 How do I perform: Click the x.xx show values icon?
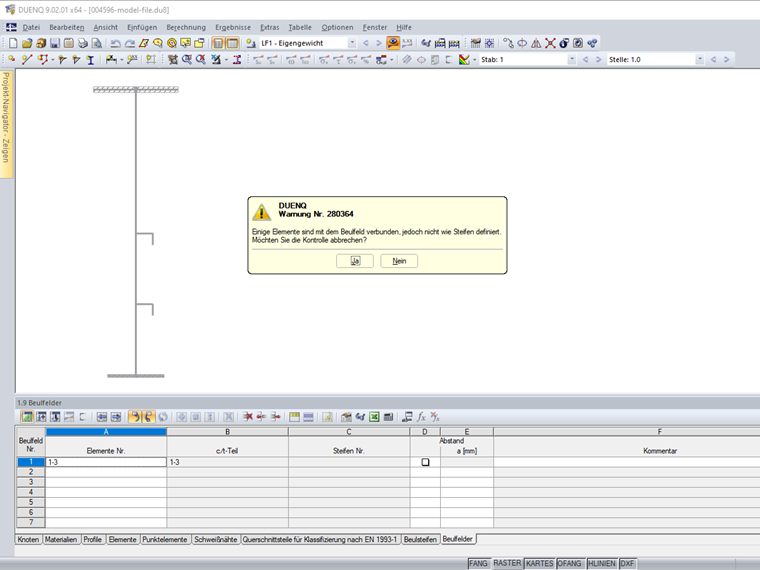tap(407, 43)
